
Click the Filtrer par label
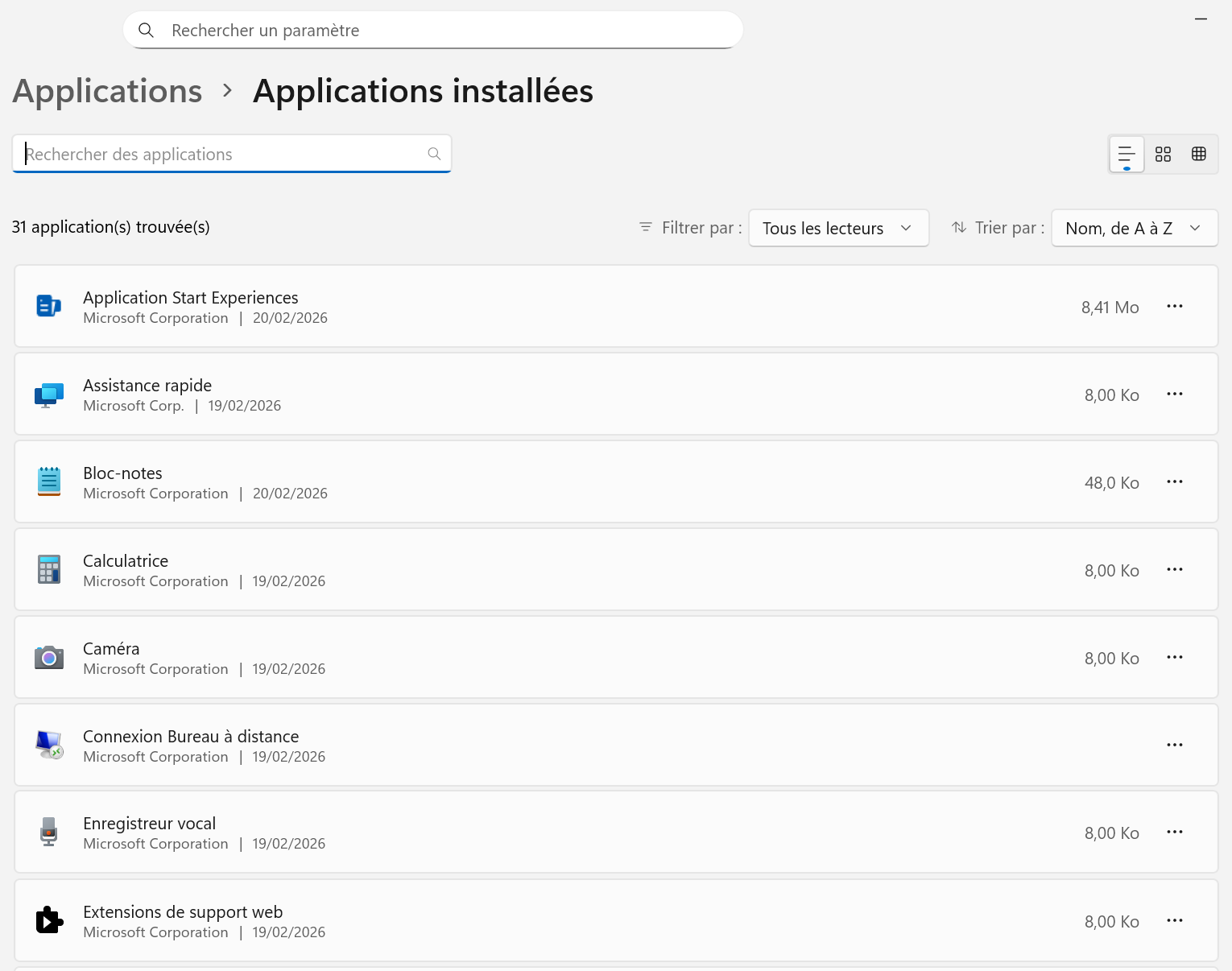701,228
